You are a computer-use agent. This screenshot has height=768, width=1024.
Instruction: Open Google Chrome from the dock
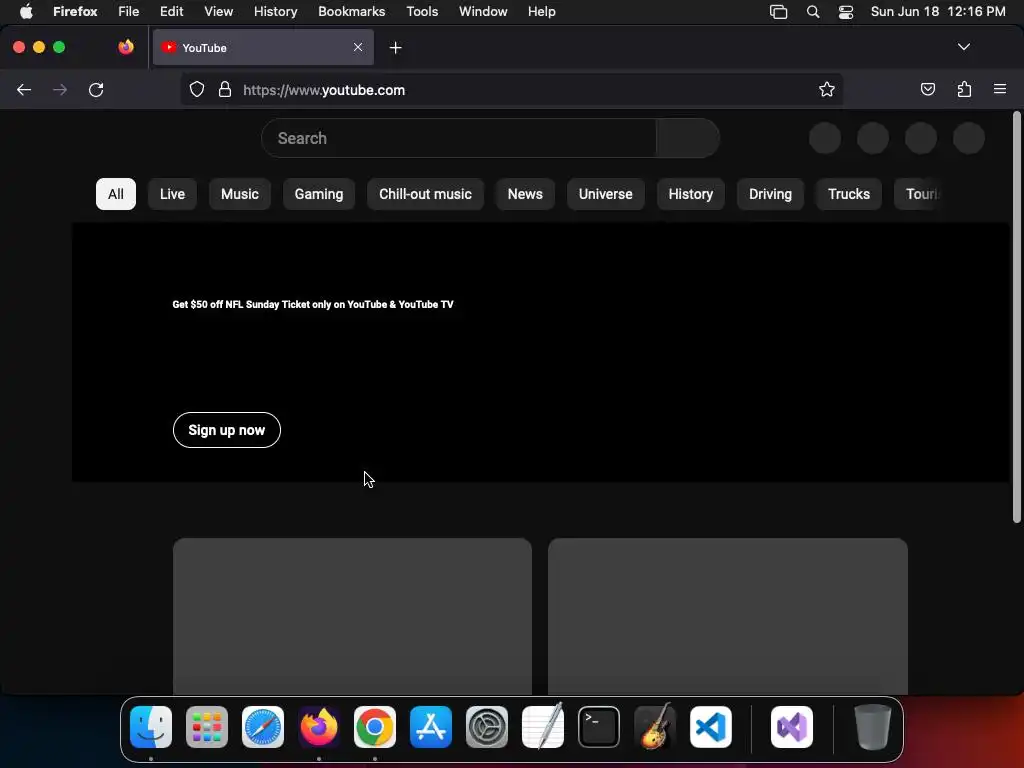375,727
